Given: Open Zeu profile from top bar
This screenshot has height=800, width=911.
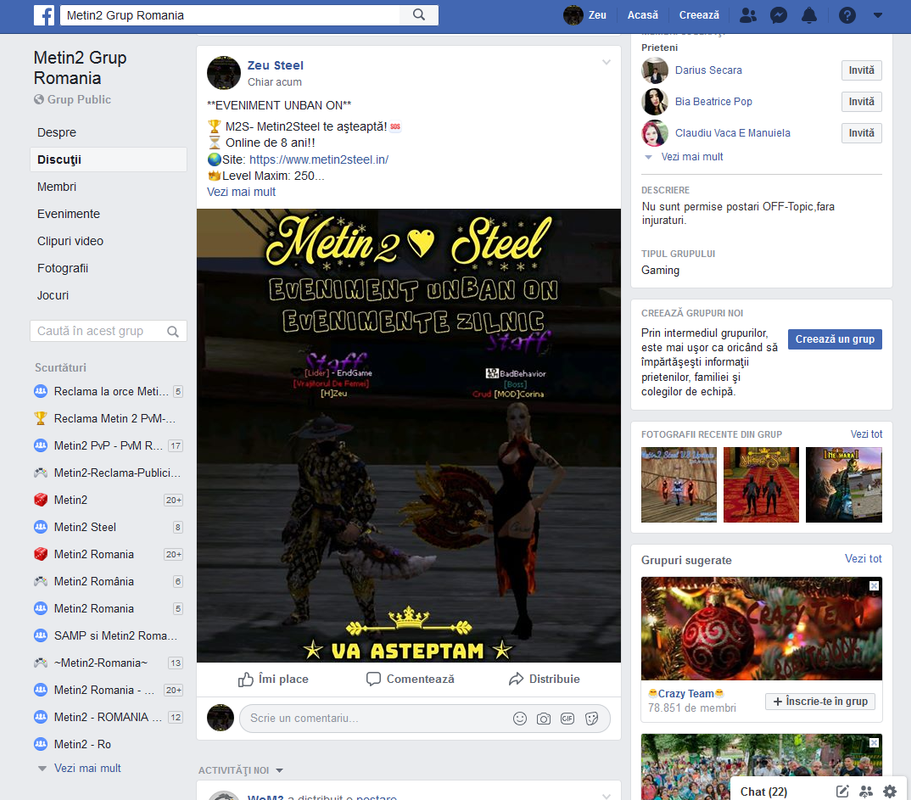Looking at the screenshot, I should click(585, 15).
